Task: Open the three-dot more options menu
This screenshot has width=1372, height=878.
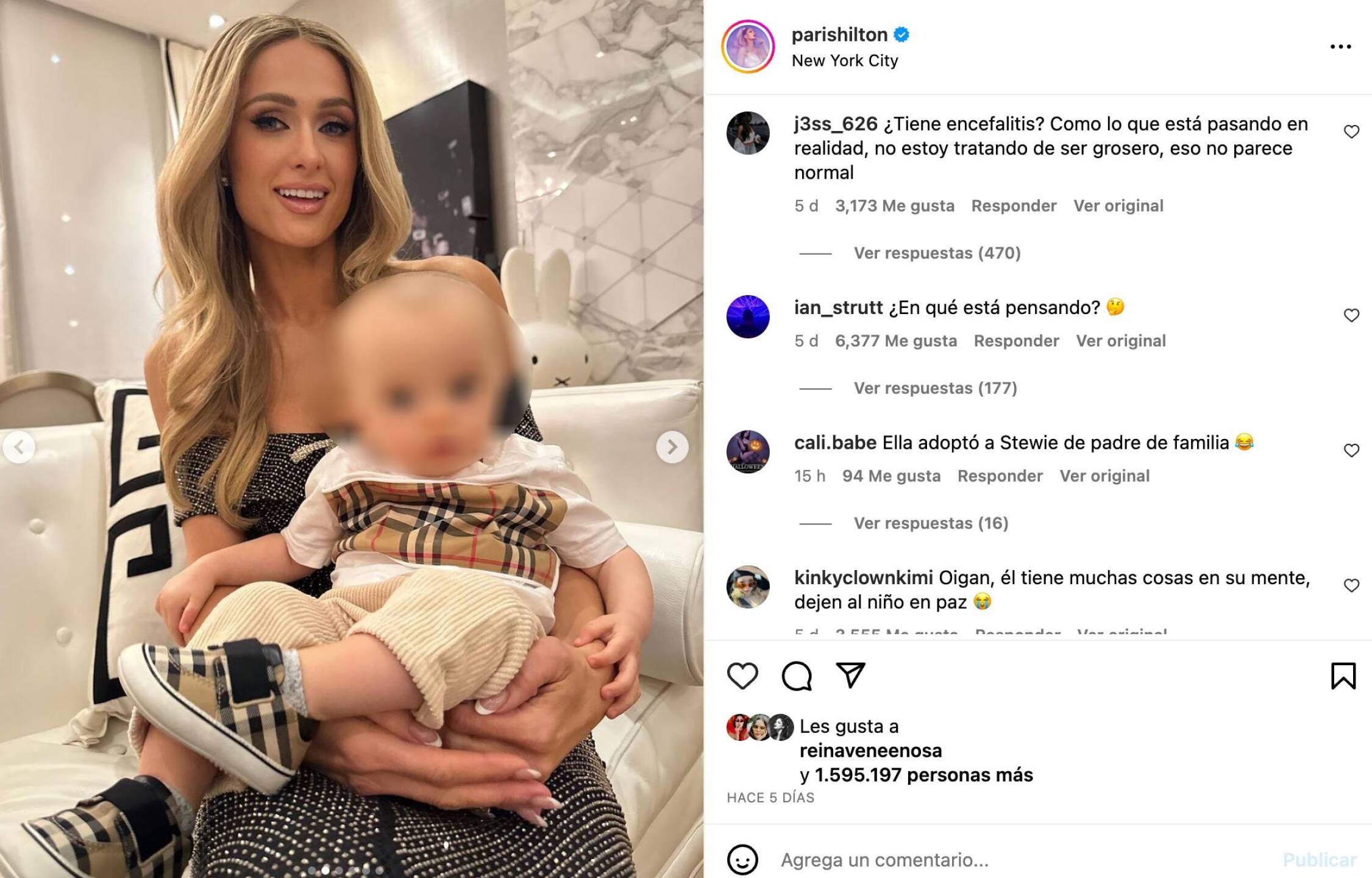Action: pyautogui.click(x=1340, y=46)
